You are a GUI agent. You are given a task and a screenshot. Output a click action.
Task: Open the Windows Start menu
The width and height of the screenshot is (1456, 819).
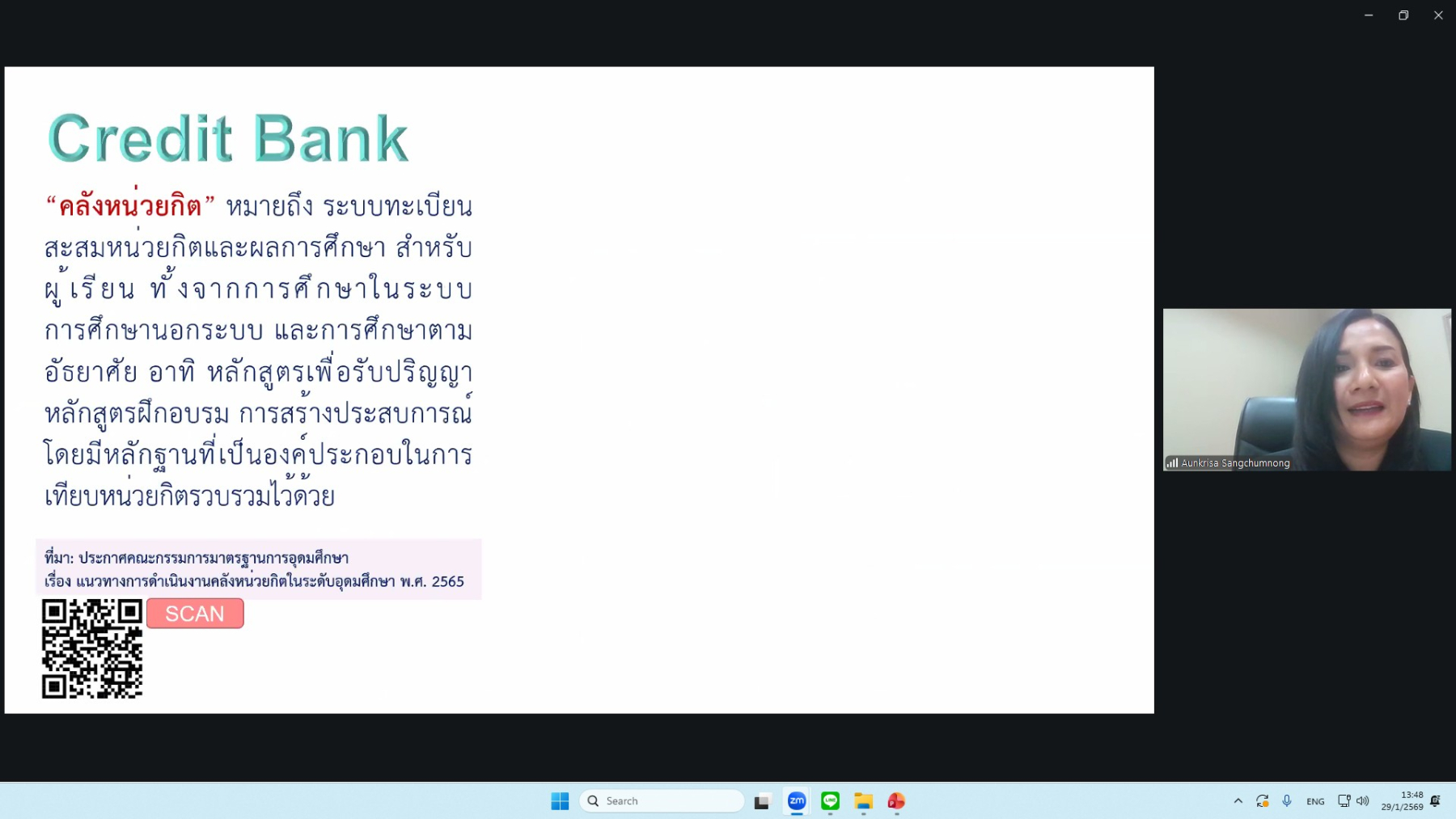point(560,800)
